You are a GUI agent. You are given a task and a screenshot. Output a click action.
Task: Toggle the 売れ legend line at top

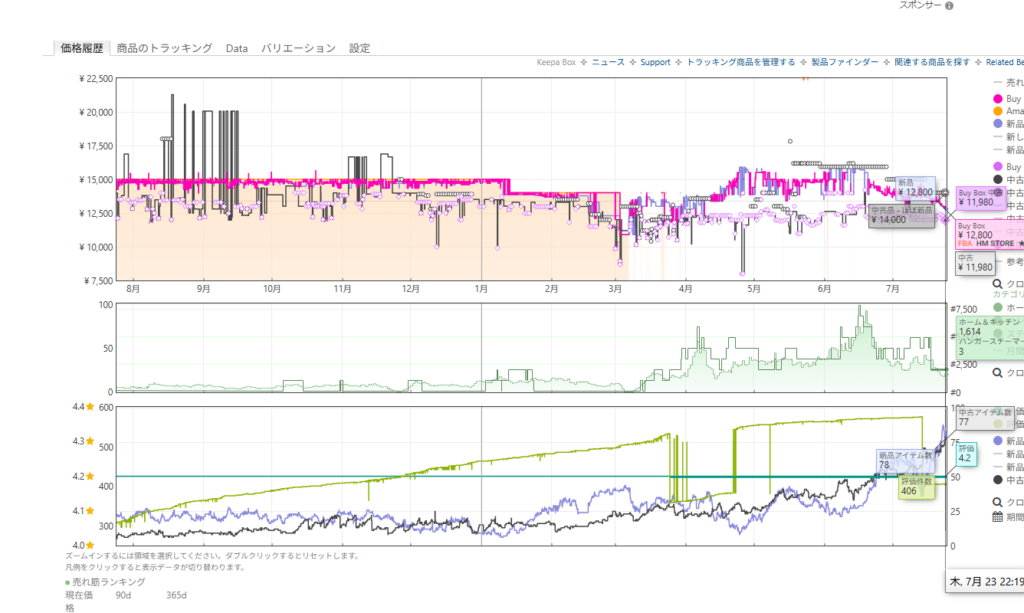pyautogui.click(x=1008, y=82)
